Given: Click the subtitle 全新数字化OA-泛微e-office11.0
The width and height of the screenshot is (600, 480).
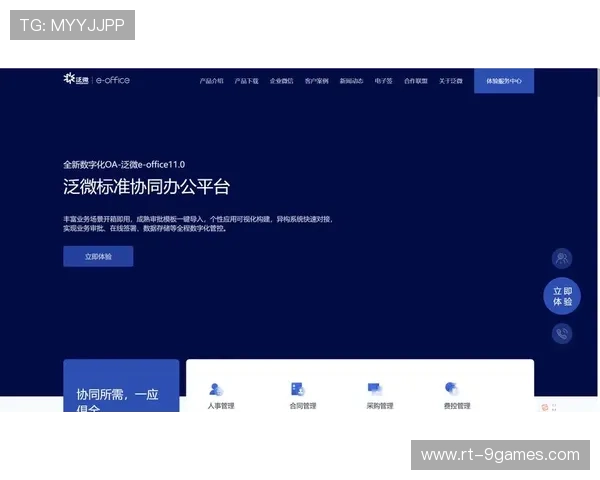Looking at the screenshot, I should pos(124,165).
